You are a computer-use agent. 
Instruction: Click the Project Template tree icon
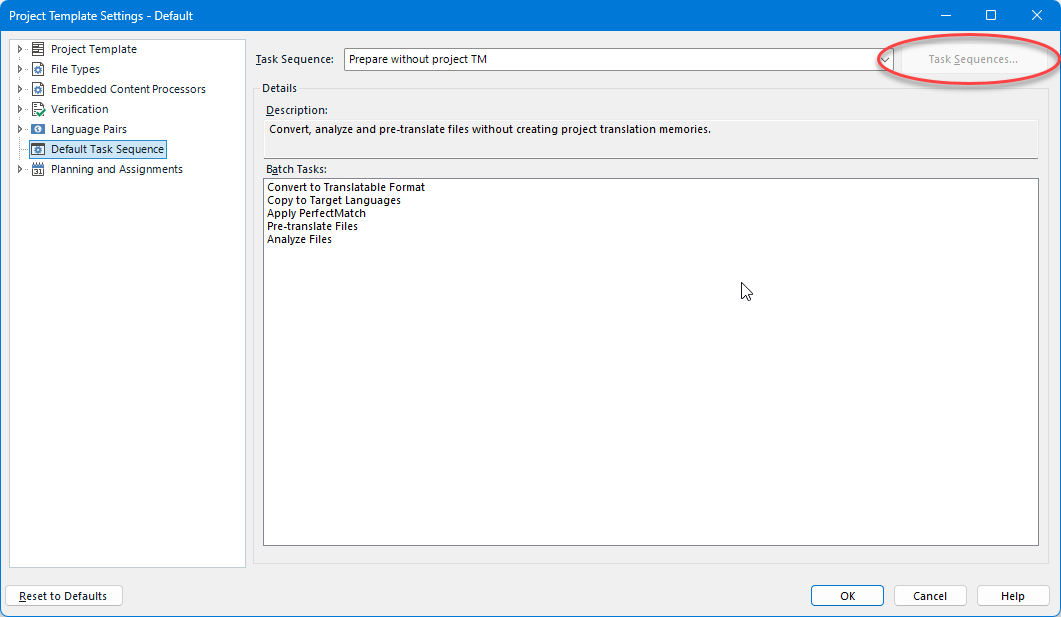[x=38, y=49]
